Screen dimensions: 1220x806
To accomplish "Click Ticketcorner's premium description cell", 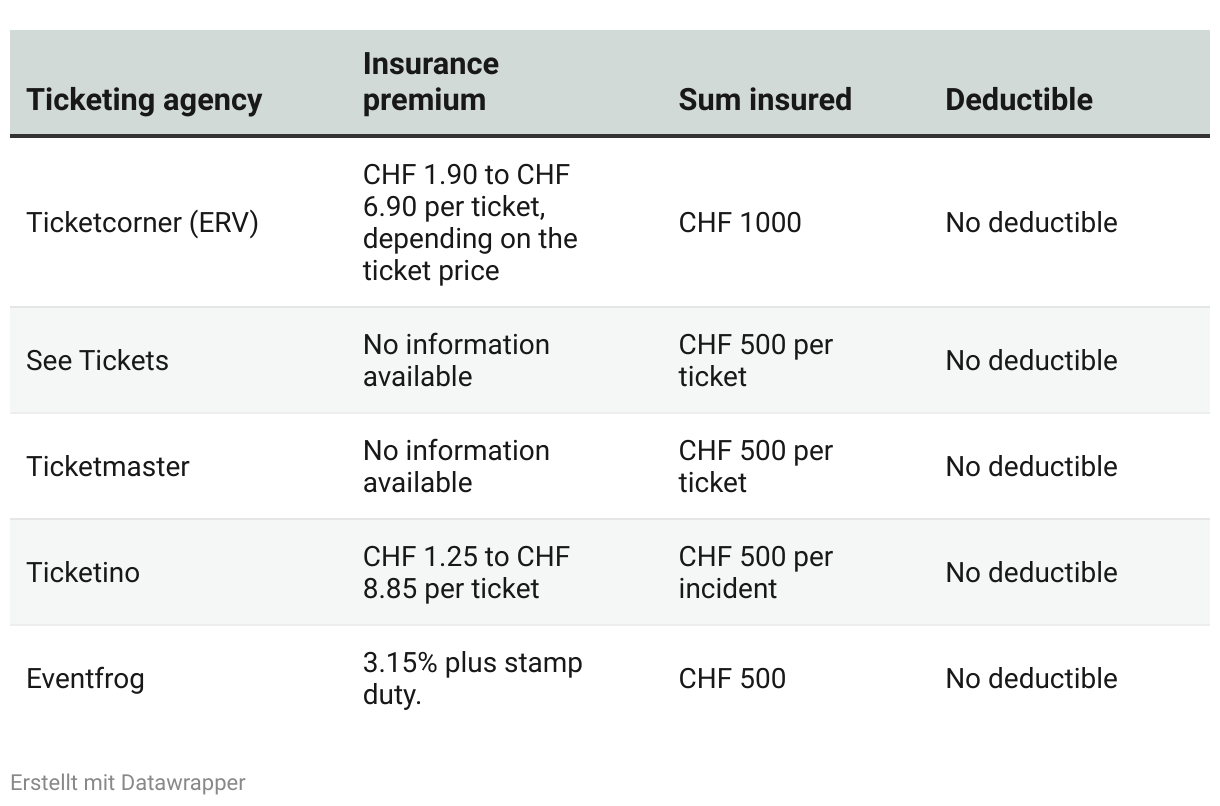I will tap(470, 222).
